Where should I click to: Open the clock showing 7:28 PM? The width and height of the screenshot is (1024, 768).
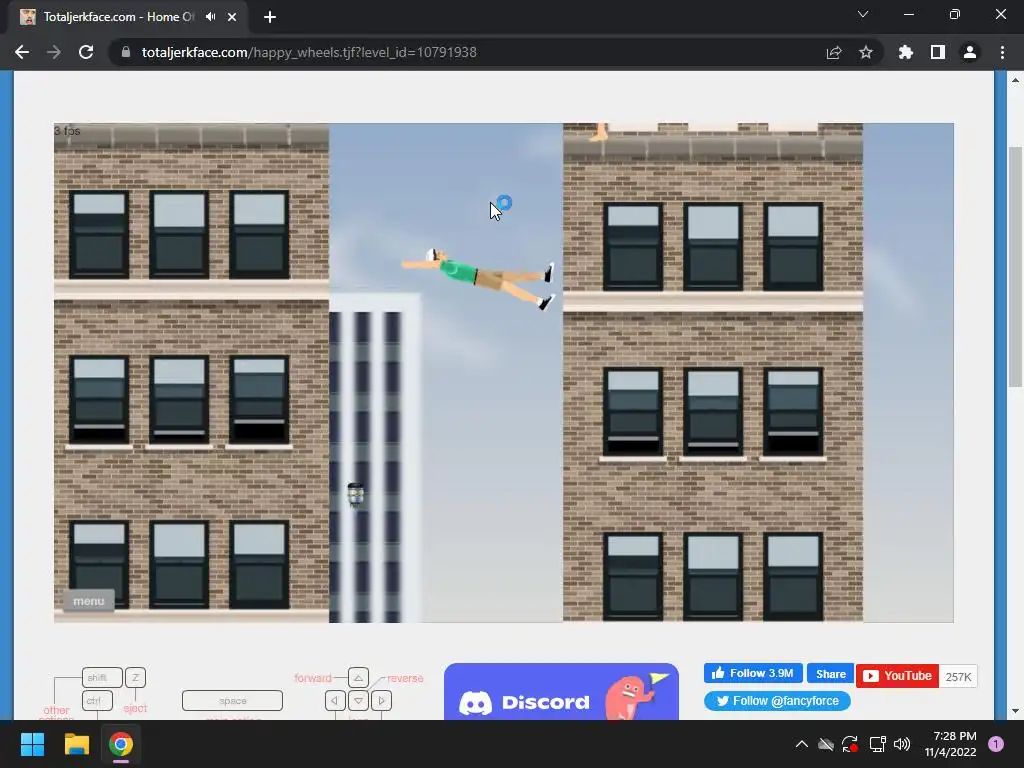pos(950,744)
